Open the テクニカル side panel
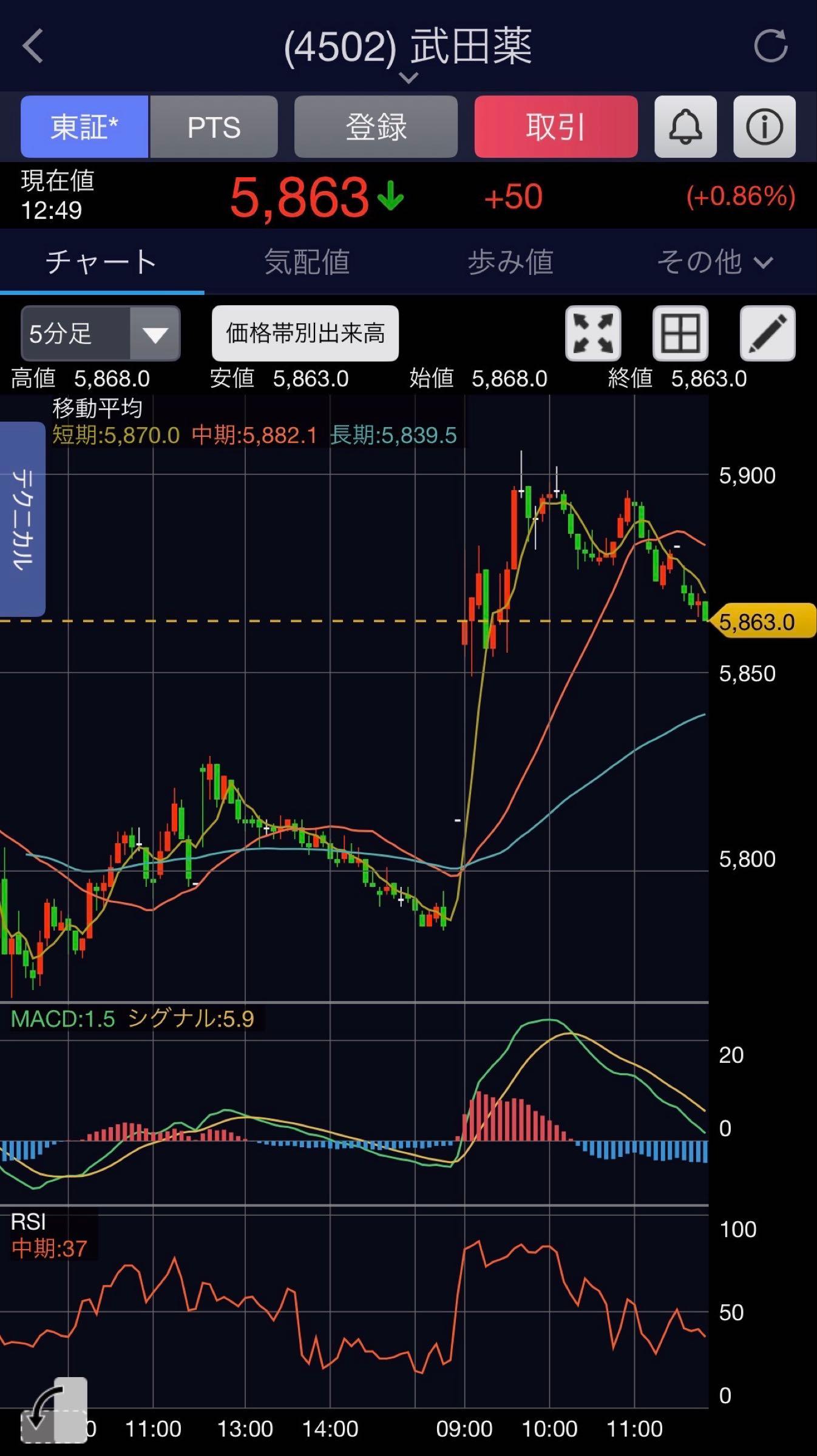 point(22,519)
